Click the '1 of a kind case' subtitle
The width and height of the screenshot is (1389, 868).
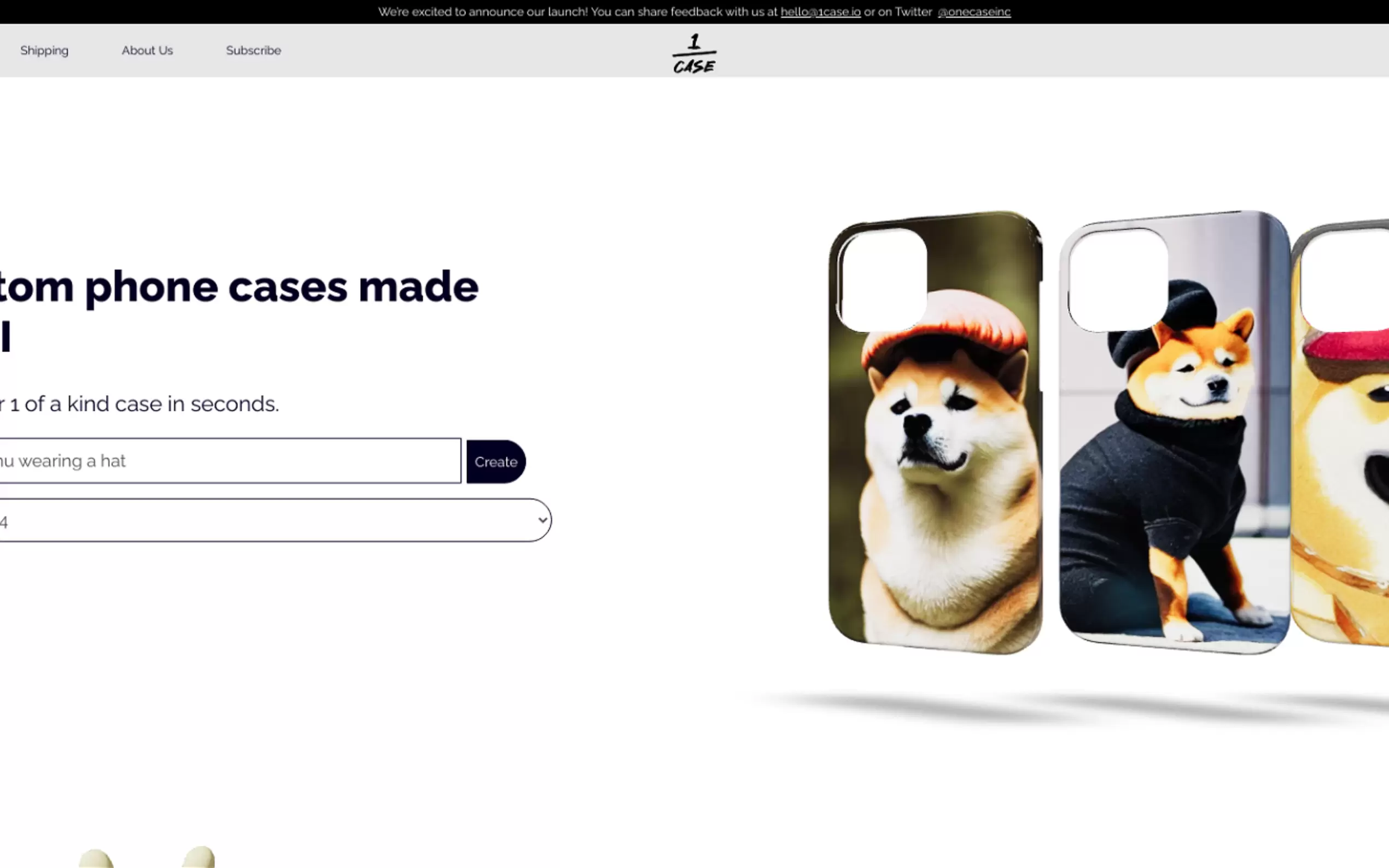141,404
